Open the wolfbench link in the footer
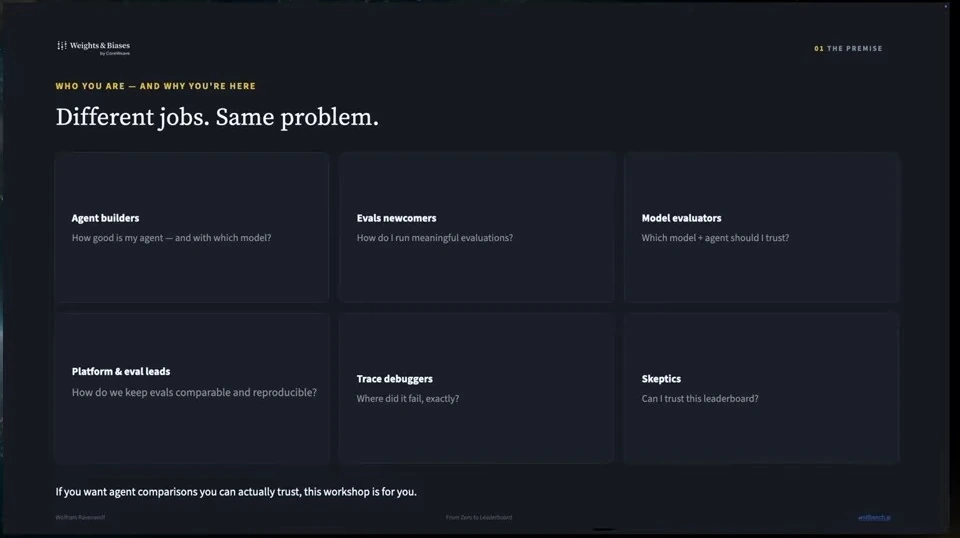Image resolution: width=960 pixels, height=538 pixels. click(x=874, y=517)
